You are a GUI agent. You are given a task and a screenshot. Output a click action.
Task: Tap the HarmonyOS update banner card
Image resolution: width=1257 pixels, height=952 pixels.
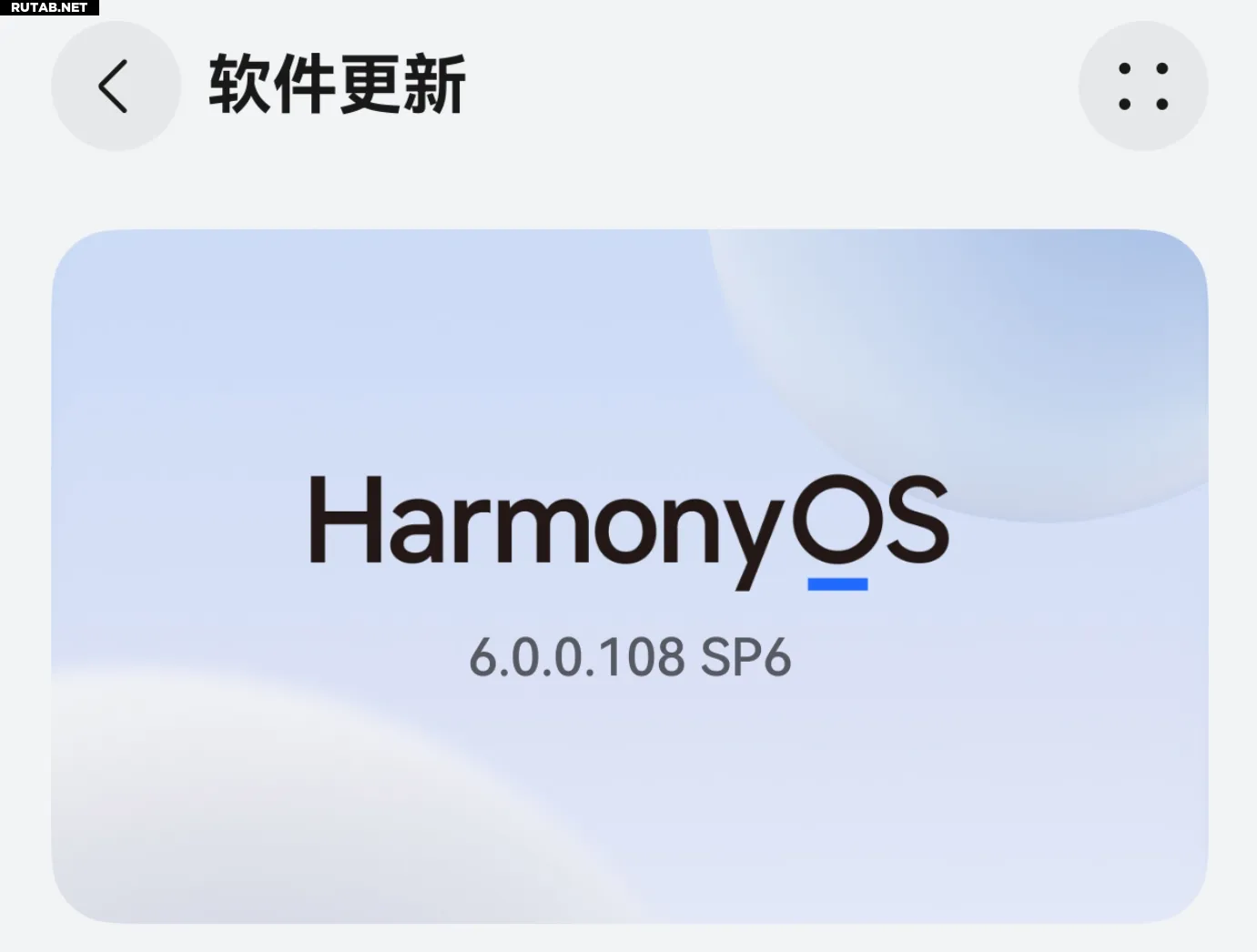[x=630, y=576]
